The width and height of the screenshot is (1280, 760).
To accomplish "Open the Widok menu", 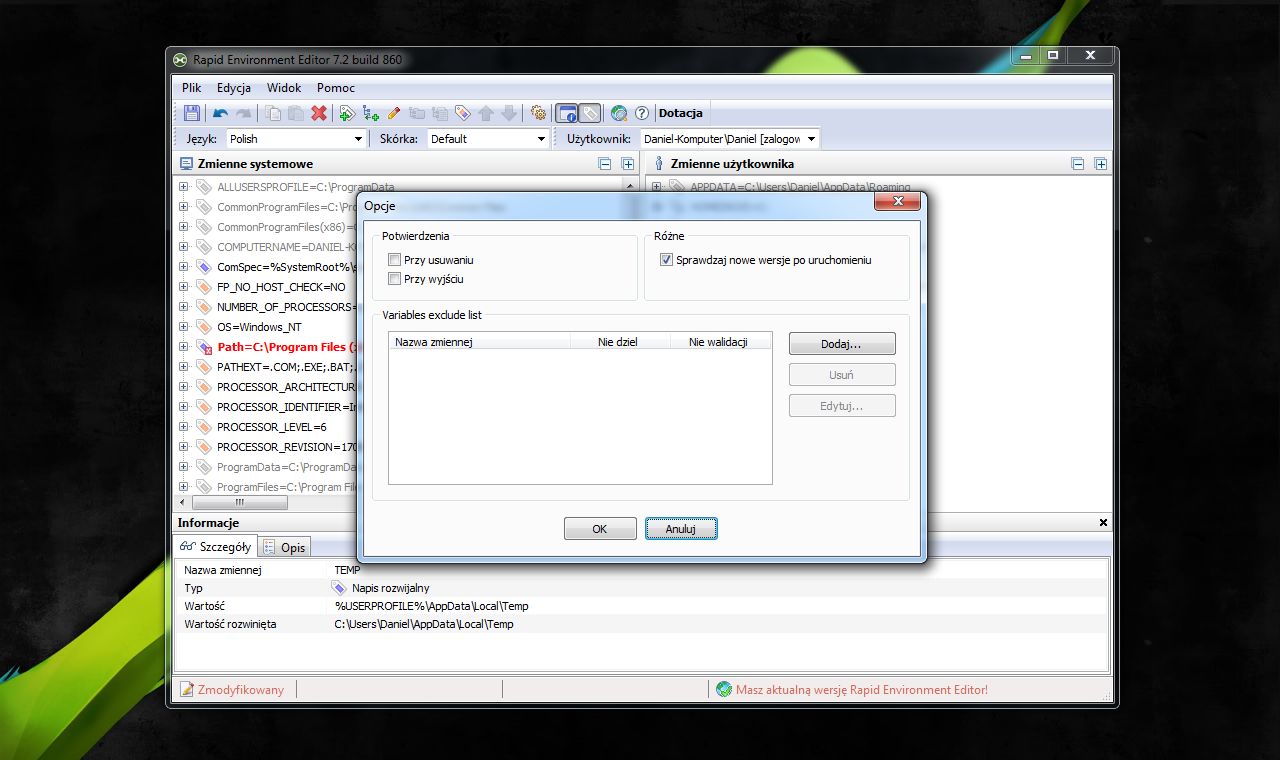I will pos(284,88).
